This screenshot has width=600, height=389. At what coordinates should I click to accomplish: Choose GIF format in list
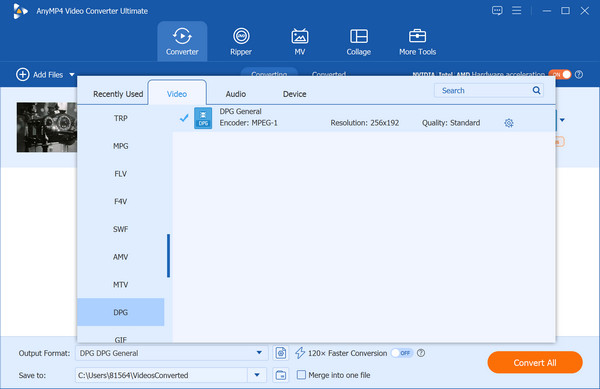click(121, 339)
